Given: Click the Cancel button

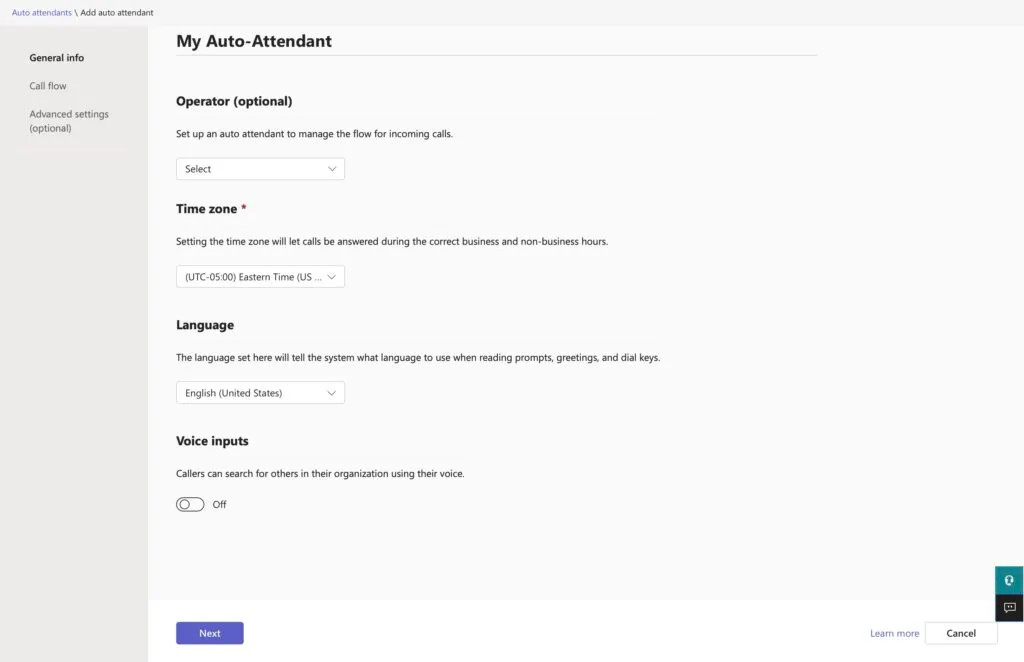Looking at the screenshot, I should (961, 633).
